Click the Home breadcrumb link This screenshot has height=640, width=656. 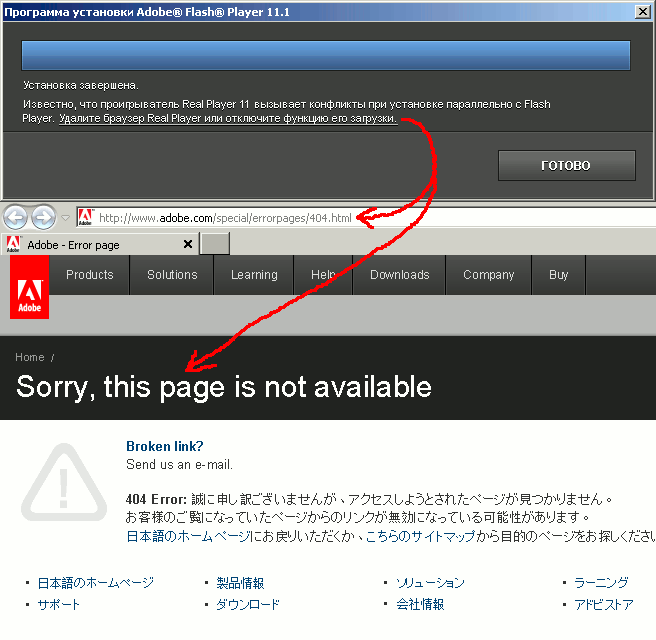[x=30, y=357]
